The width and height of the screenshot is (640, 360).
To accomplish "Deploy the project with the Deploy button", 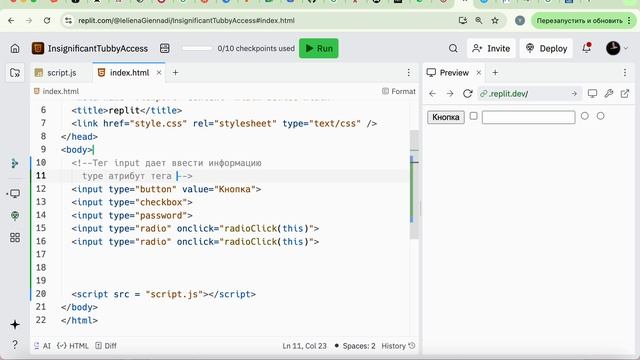I will pos(546,49).
